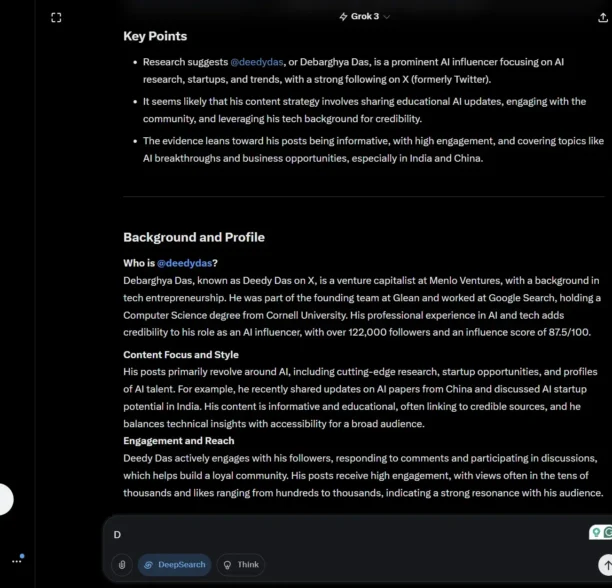Select the Content Focus and Style subheading

coord(181,354)
